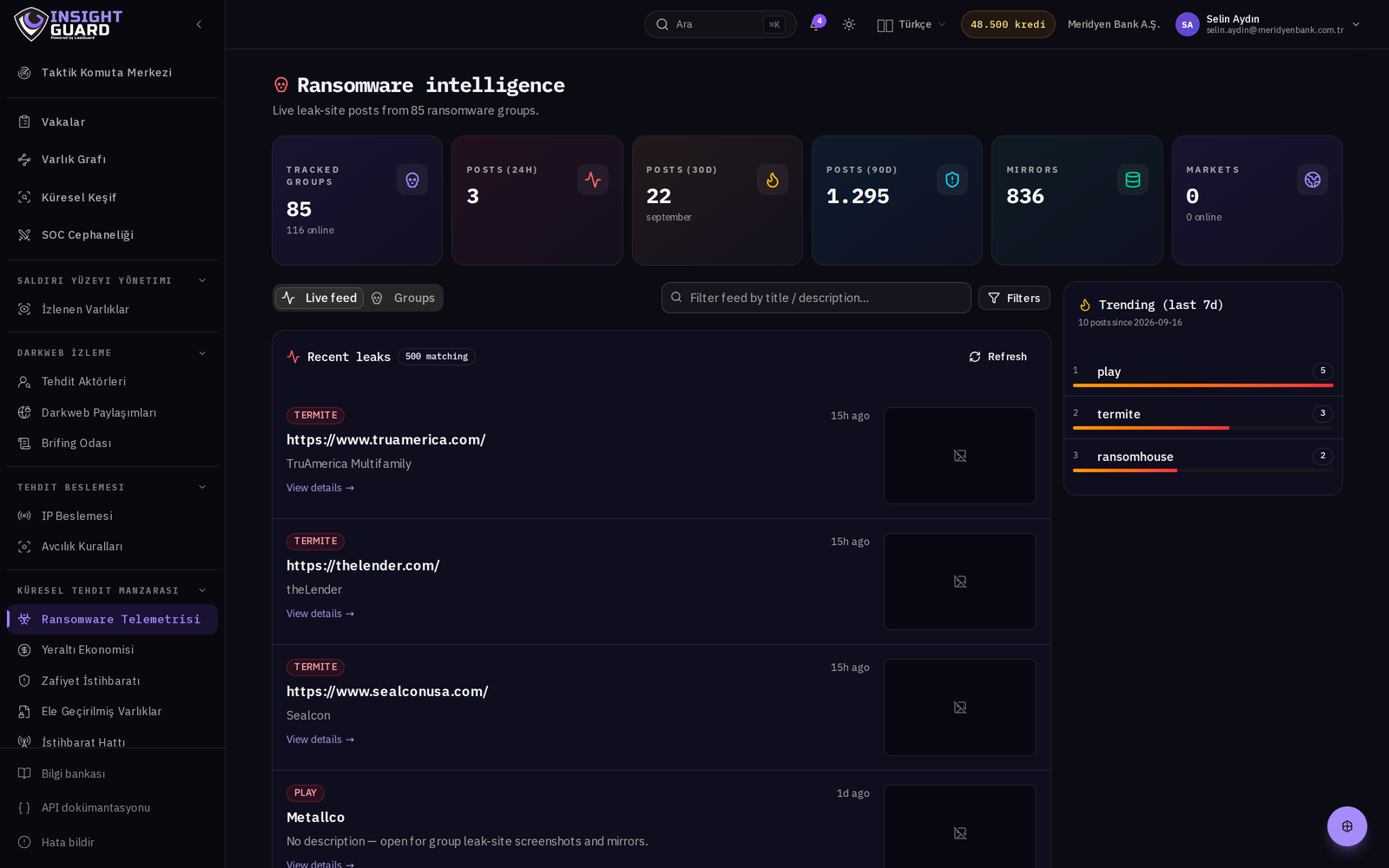Open the Türkçe language dropdown
Image resolution: width=1389 pixels, height=868 pixels.
(912, 24)
